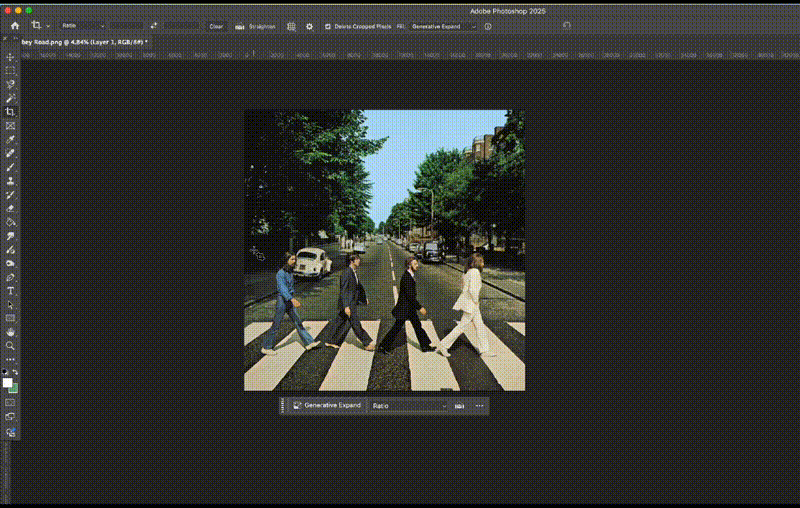The width and height of the screenshot is (800, 508).
Task: Select the Move tool
Action: pos(11,57)
